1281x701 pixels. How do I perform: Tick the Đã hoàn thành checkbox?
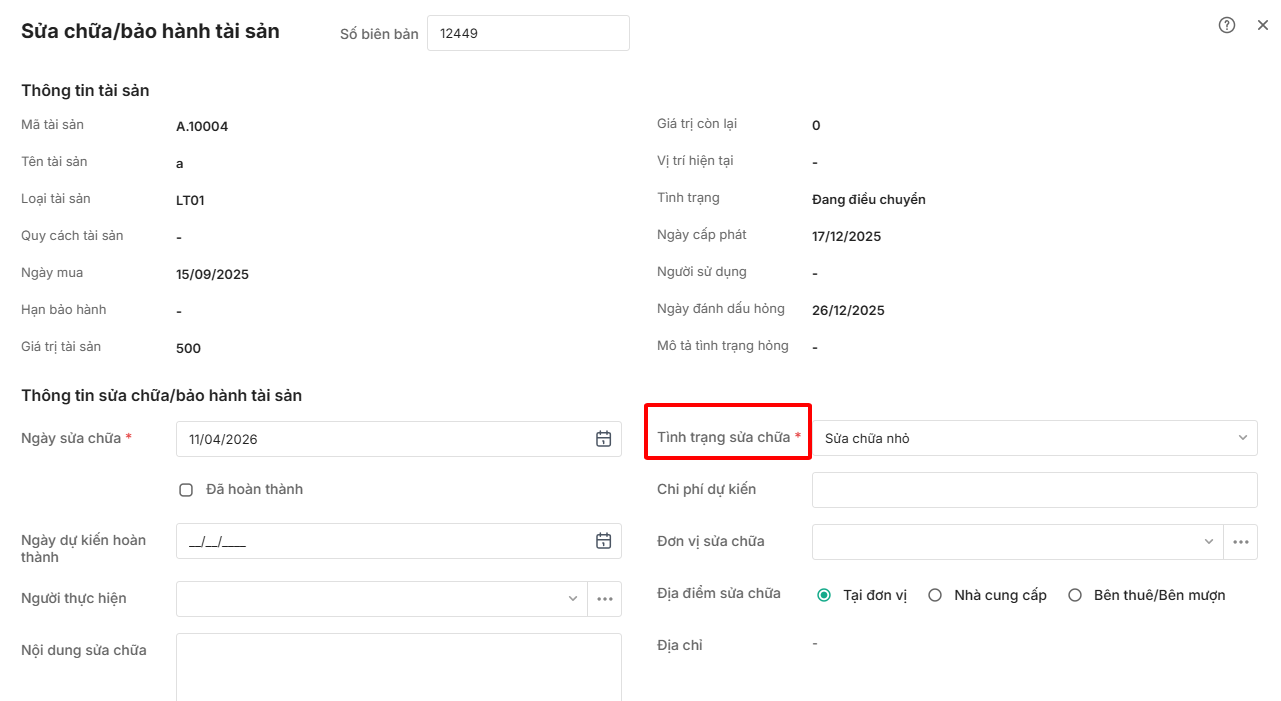pyautogui.click(x=186, y=490)
